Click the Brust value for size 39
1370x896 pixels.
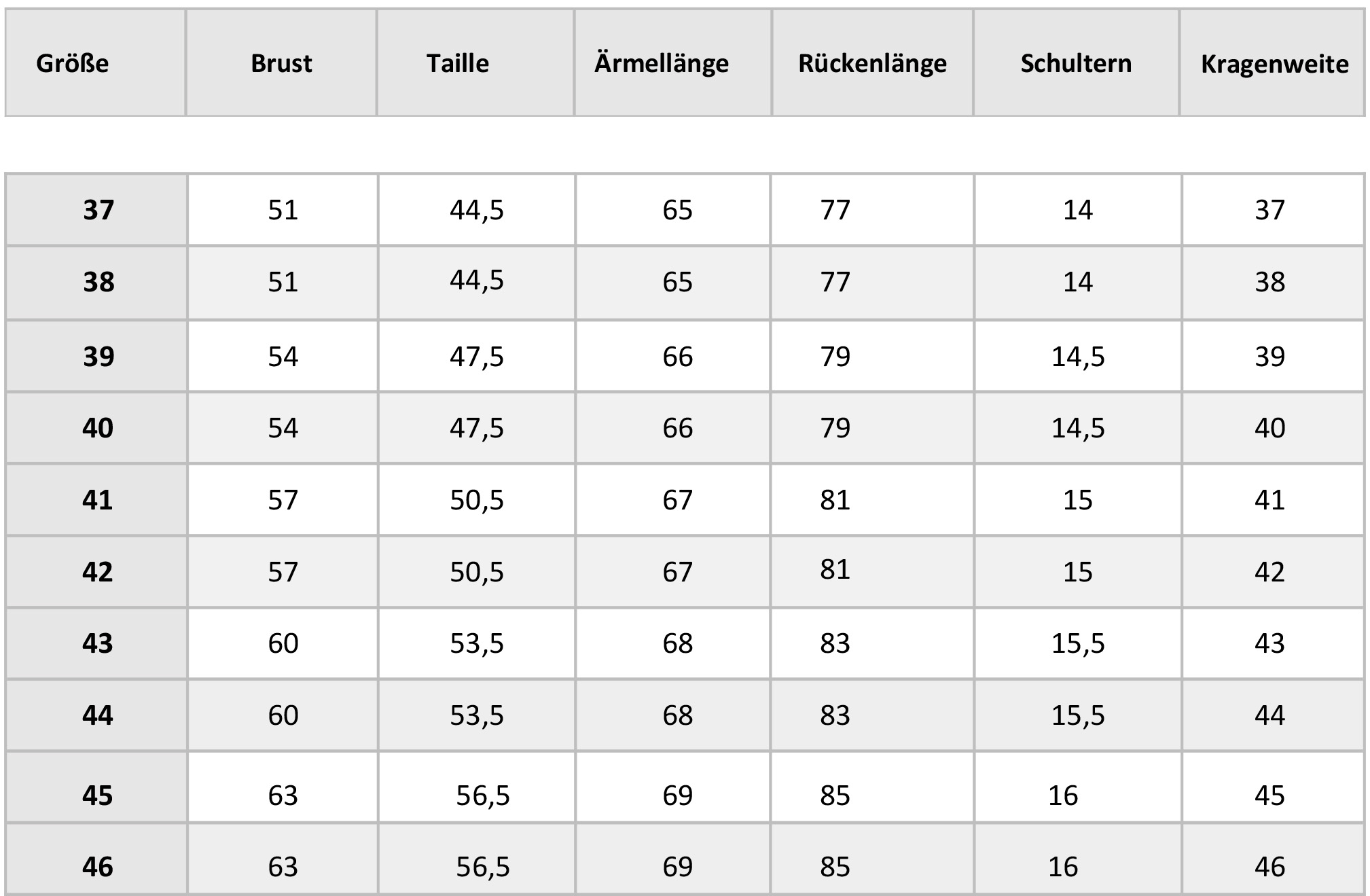(x=283, y=357)
